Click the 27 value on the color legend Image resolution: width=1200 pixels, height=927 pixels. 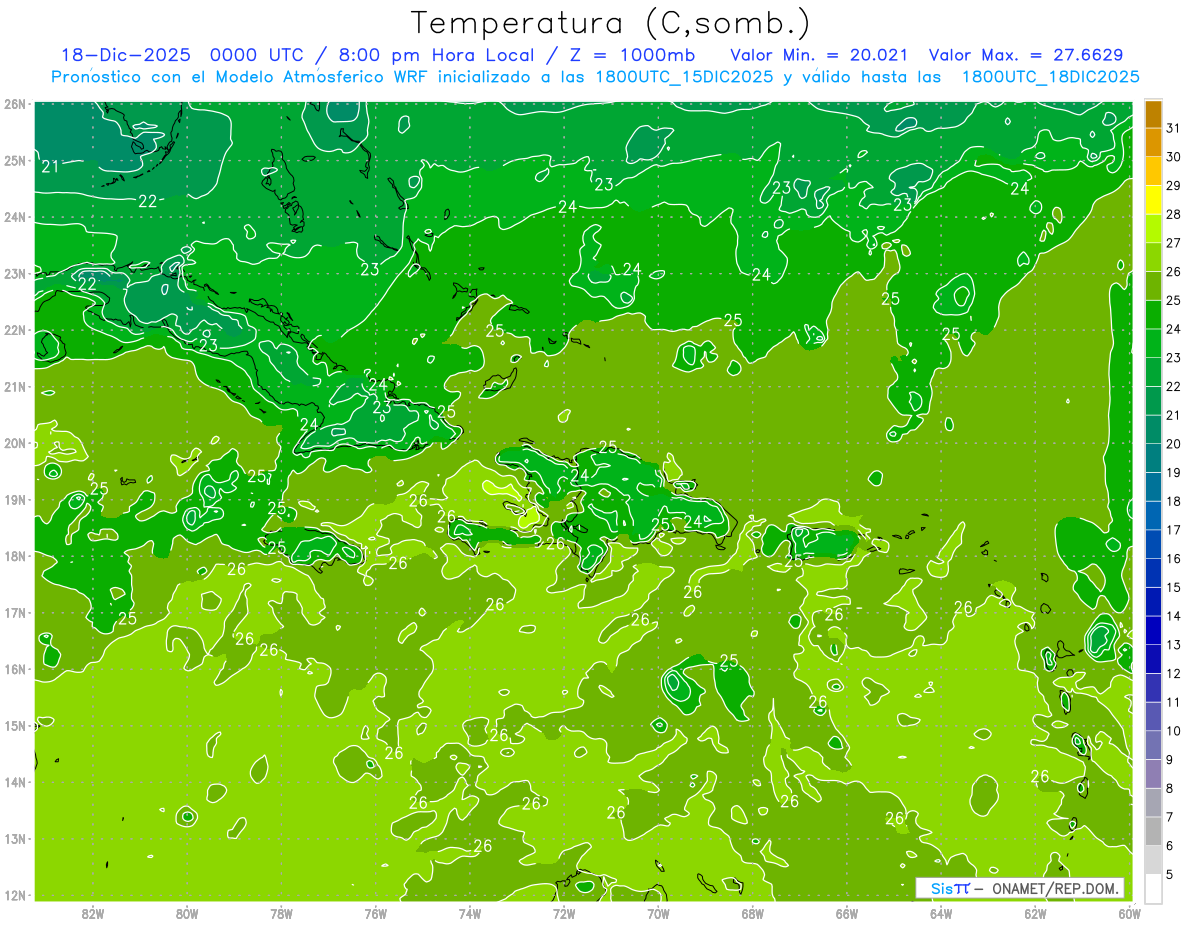coord(1174,243)
